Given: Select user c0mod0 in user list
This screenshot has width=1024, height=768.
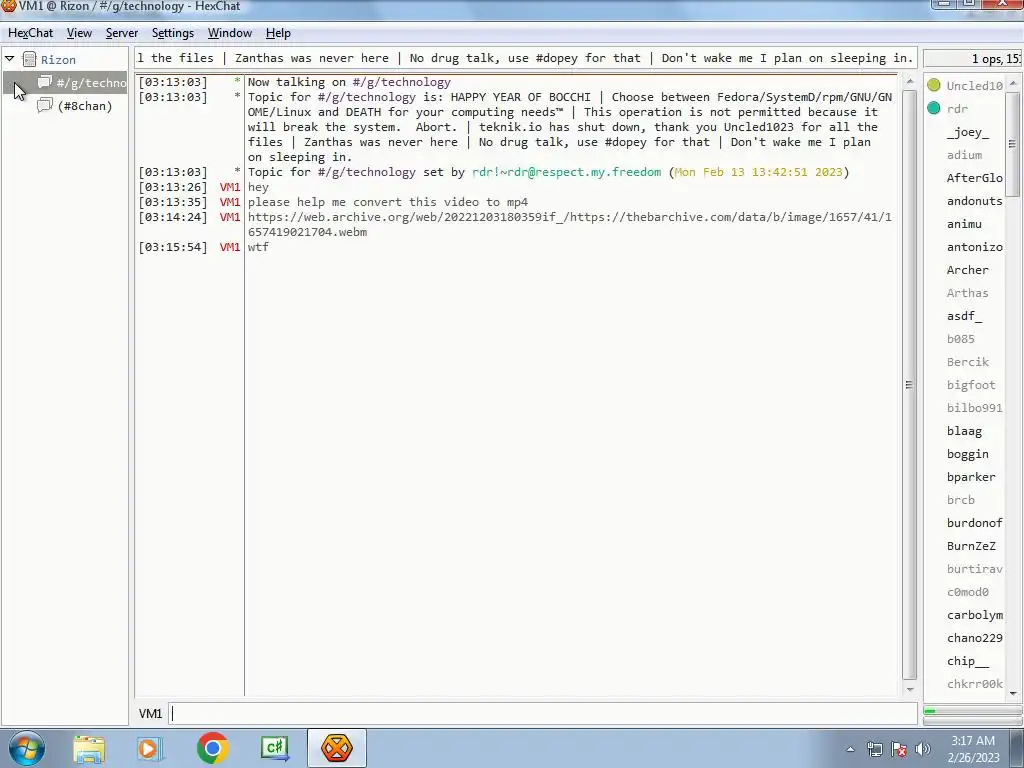Looking at the screenshot, I should 967,592.
